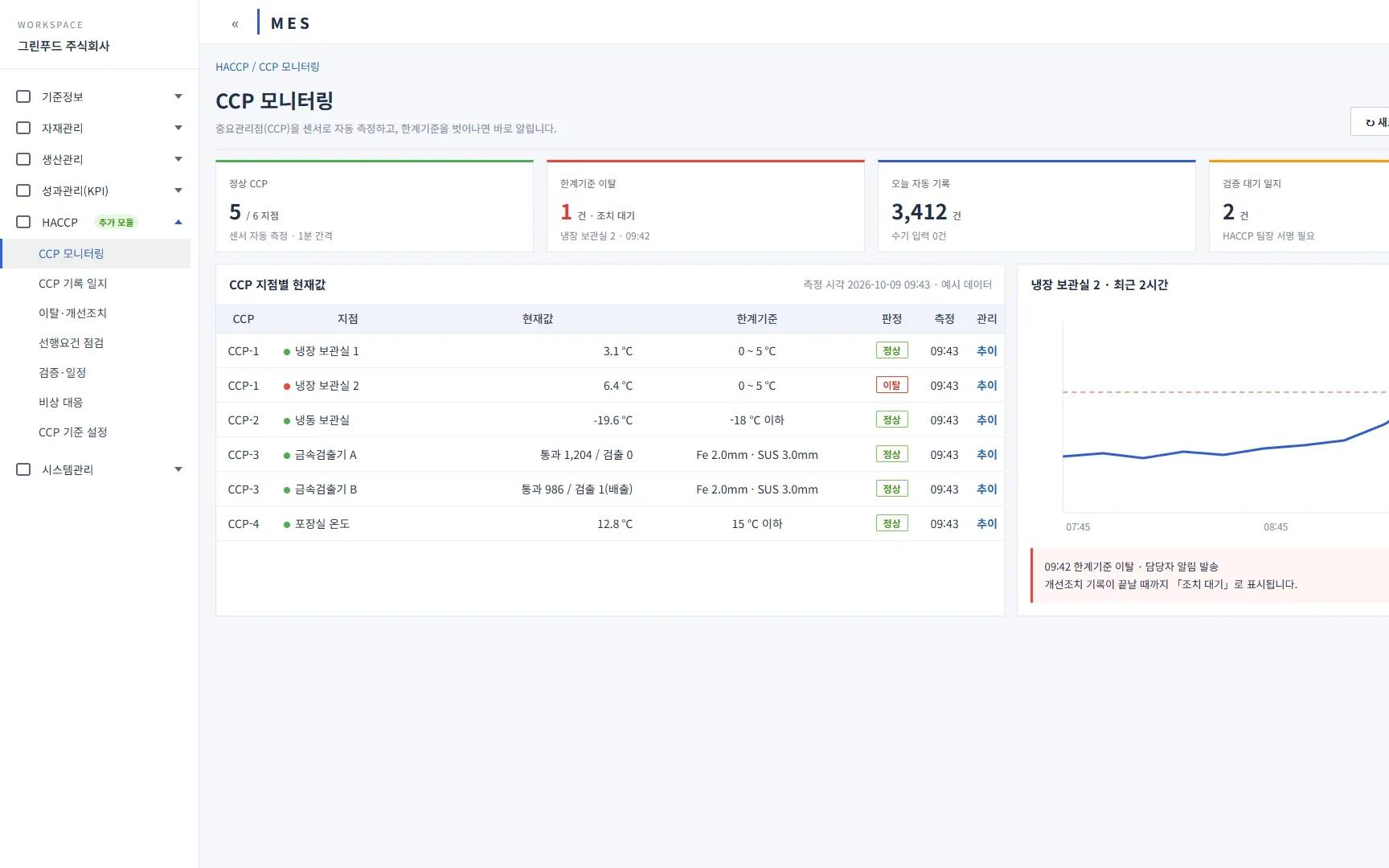Click 추이 link for 금속검출기 B
This screenshot has height=868, width=1389.
[x=986, y=489]
